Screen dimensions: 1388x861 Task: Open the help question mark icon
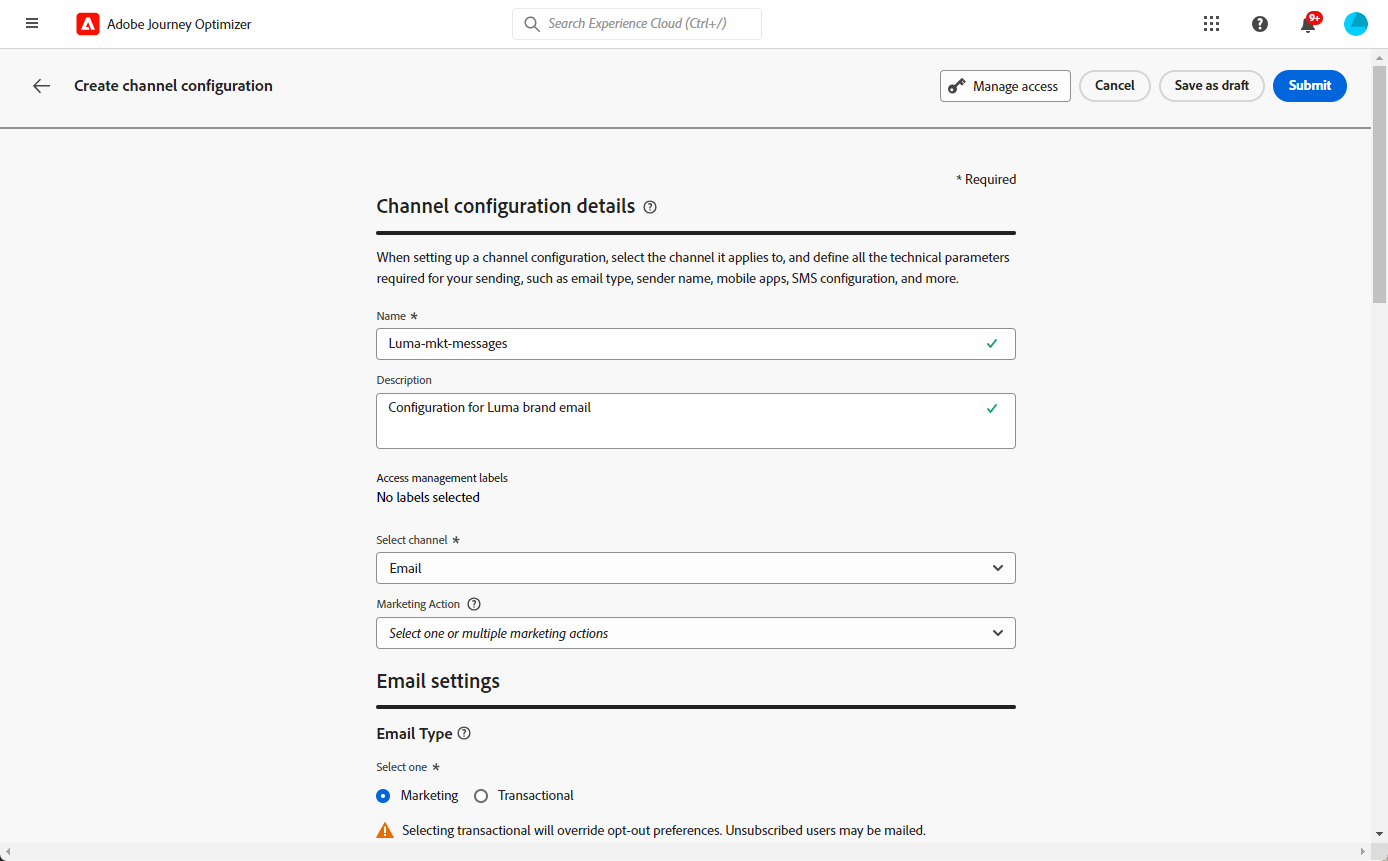coord(1260,24)
